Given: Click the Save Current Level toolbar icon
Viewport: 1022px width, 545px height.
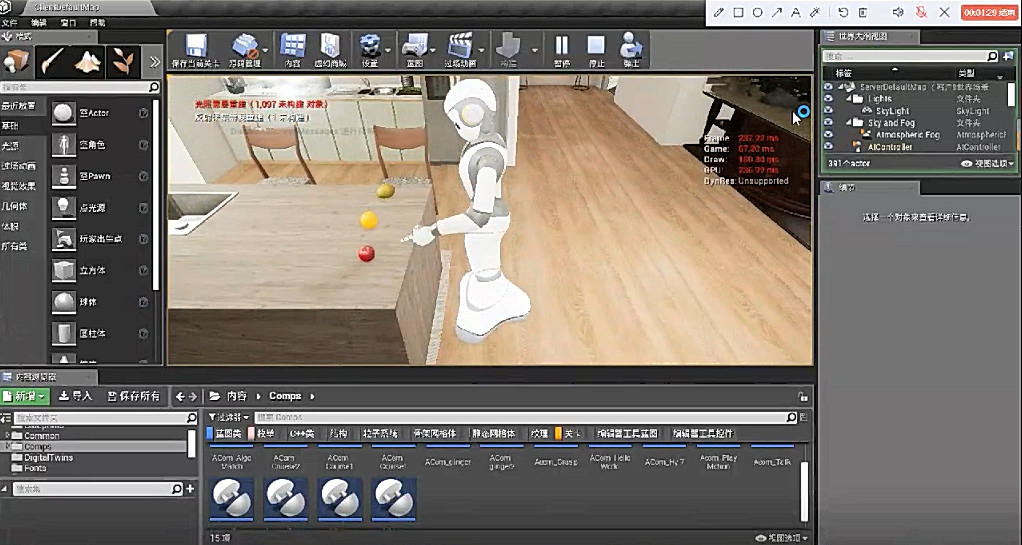Looking at the screenshot, I should point(196,47).
